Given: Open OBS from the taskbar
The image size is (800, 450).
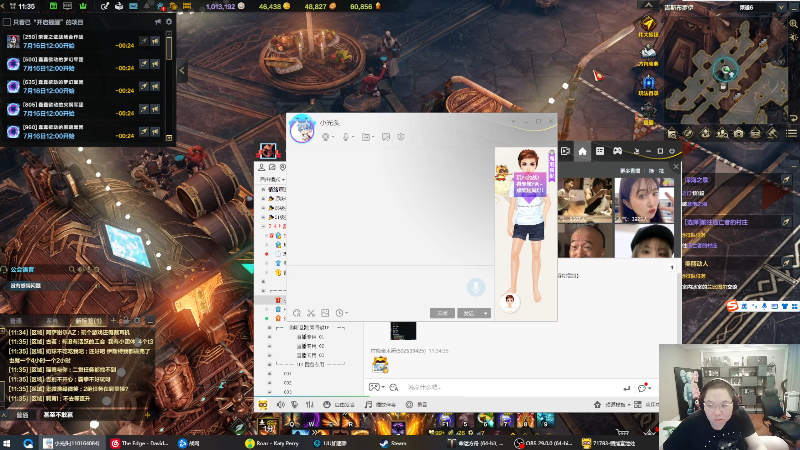Looking at the screenshot, I should (x=544, y=443).
